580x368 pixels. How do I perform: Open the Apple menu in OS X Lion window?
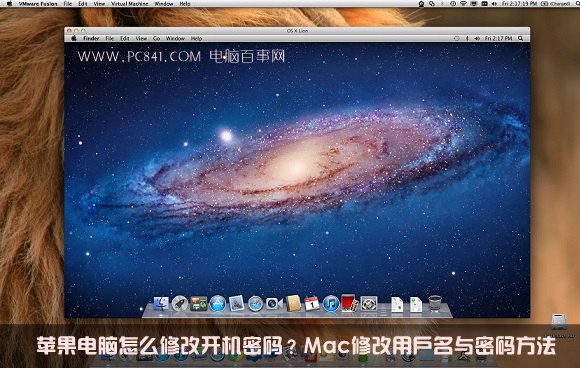(x=73, y=38)
